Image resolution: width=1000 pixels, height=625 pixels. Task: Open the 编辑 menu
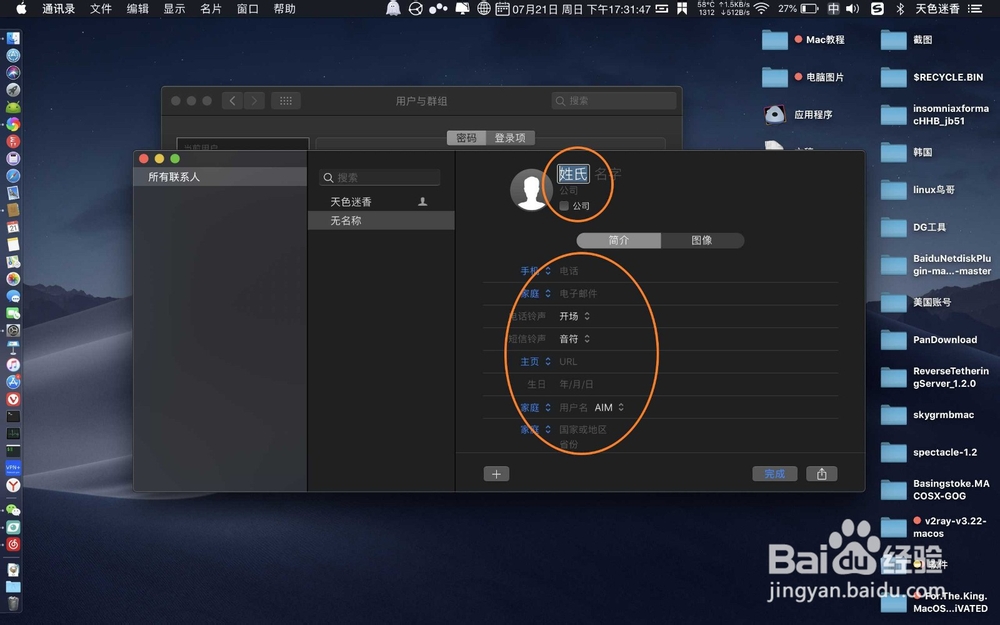coord(137,9)
